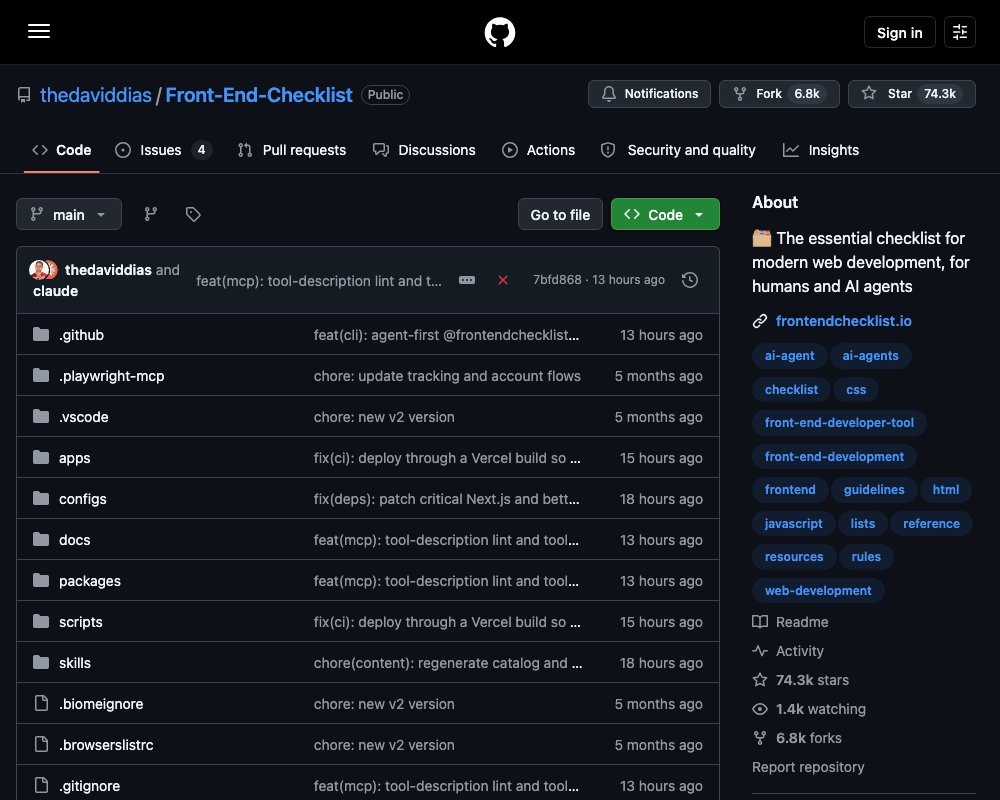Open commit history clock icon

click(689, 280)
